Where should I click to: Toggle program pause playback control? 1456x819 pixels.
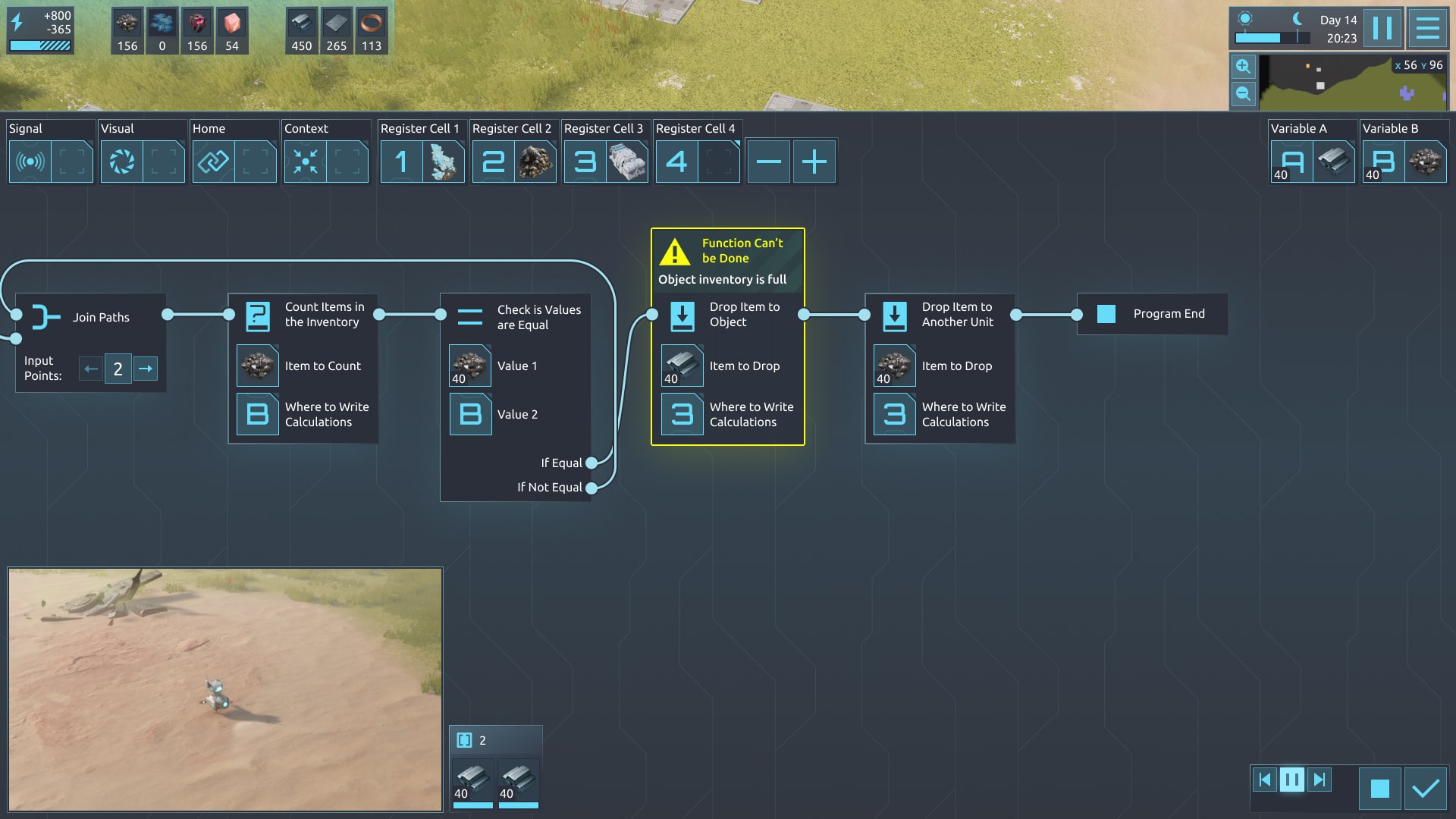(x=1291, y=780)
